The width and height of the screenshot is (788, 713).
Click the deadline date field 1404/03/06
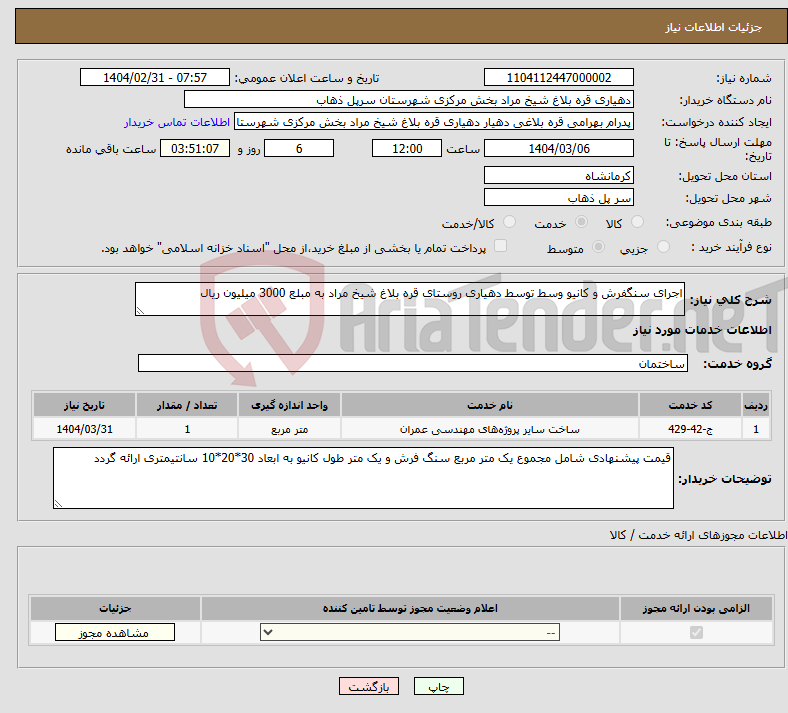pyautogui.click(x=559, y=149)
